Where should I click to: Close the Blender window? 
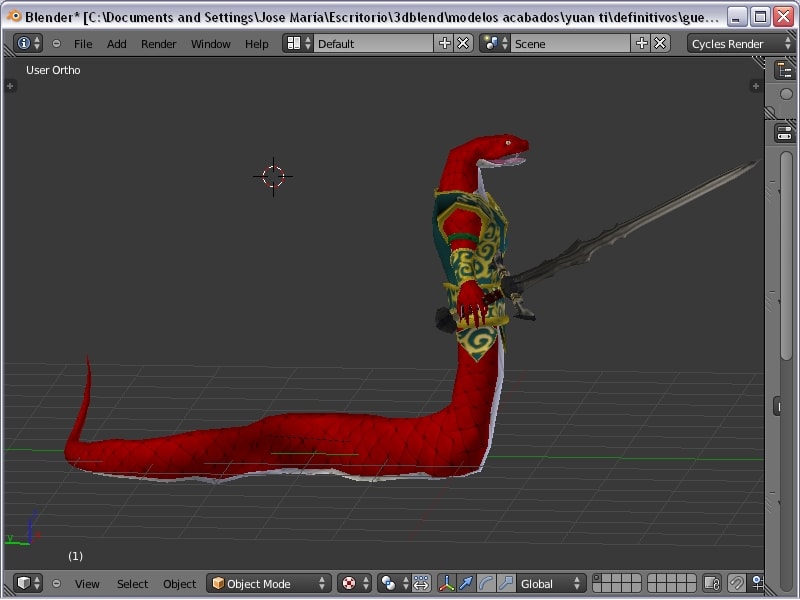click(783, 17)
